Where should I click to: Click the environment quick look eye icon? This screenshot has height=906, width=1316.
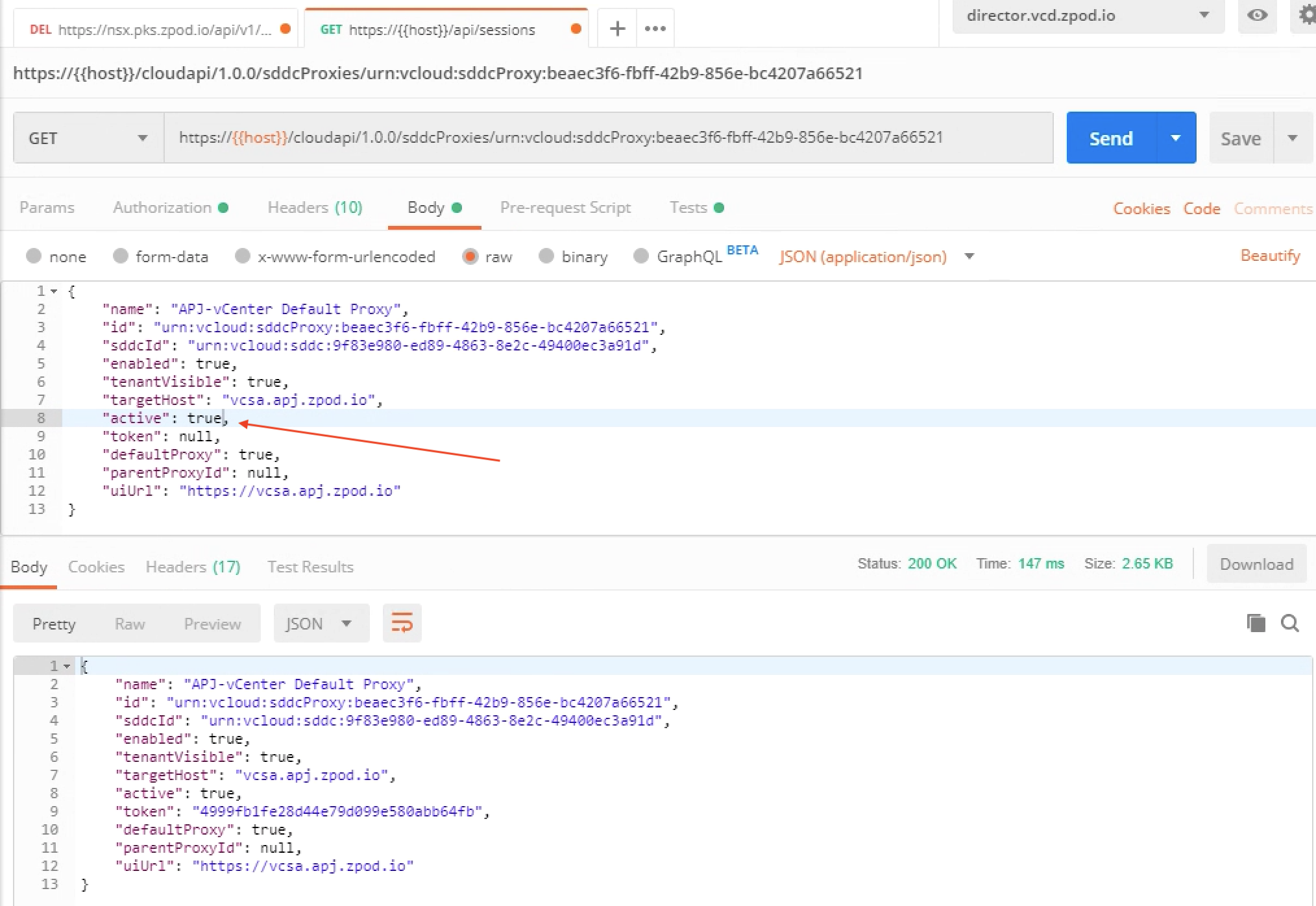(1257, 15)
